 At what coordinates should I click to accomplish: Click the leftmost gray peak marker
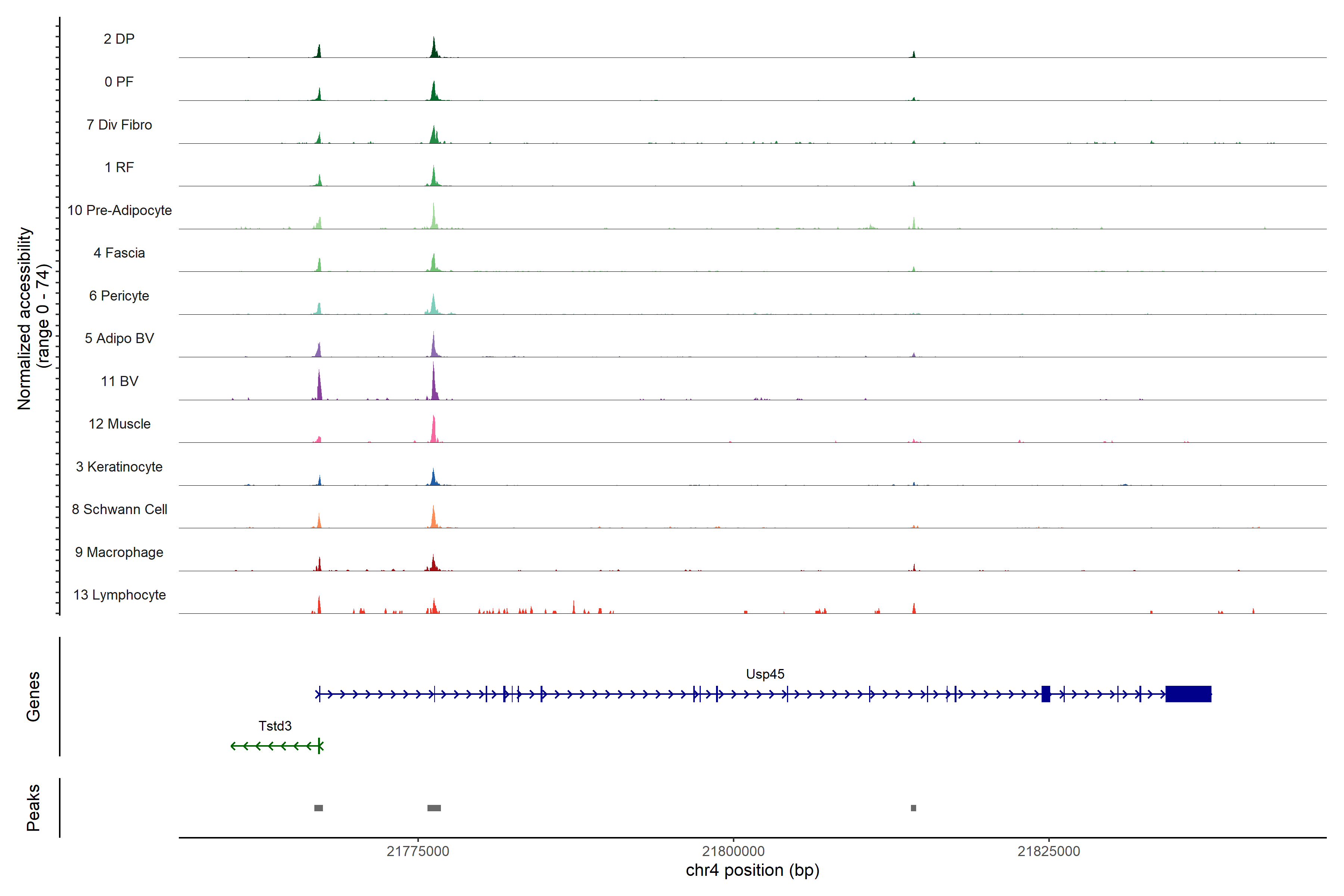click(318, 808)
